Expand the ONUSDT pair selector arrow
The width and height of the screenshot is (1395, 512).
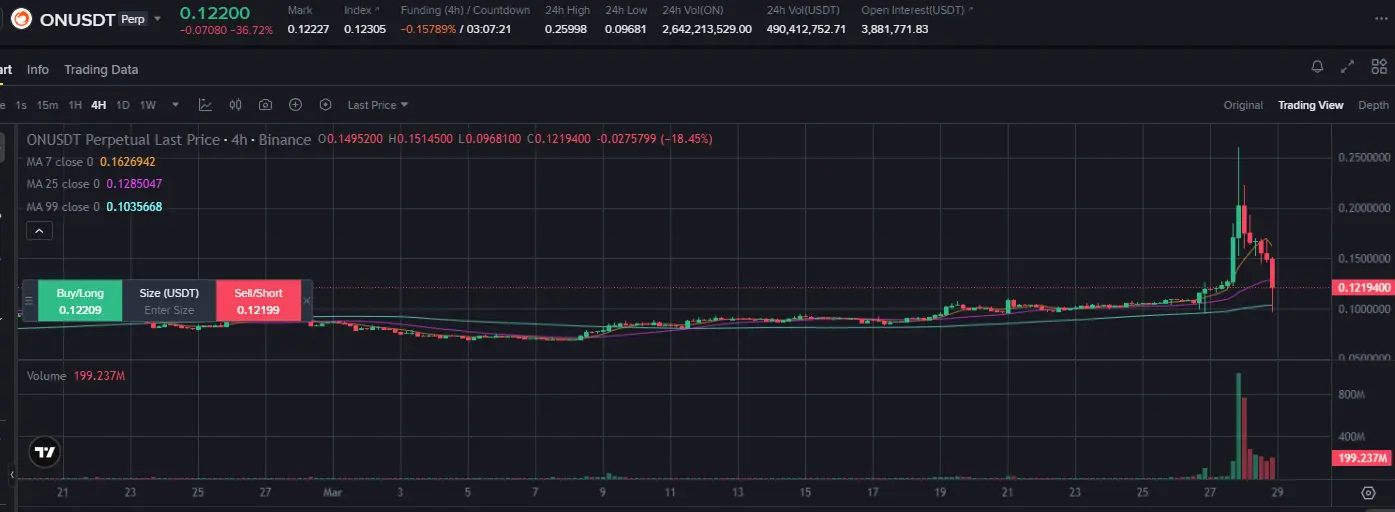pyautogui.click(x=157, y=19)
